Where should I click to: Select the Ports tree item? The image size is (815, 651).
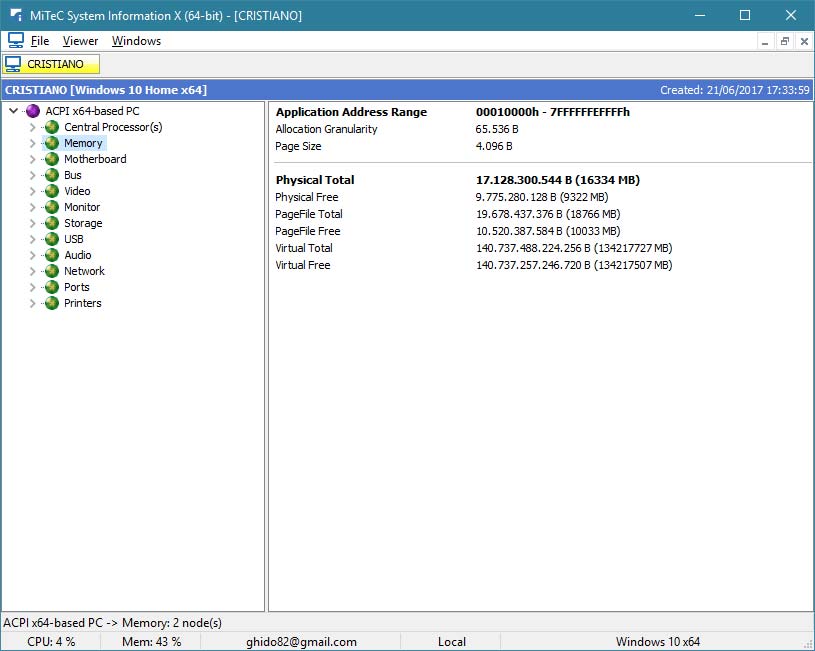coord(77,287)
